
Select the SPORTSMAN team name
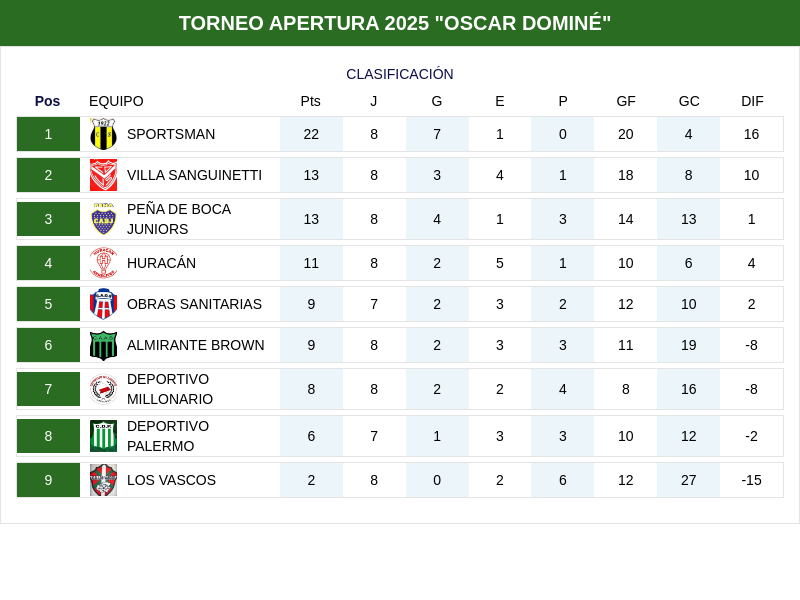[x=171, y=134]
